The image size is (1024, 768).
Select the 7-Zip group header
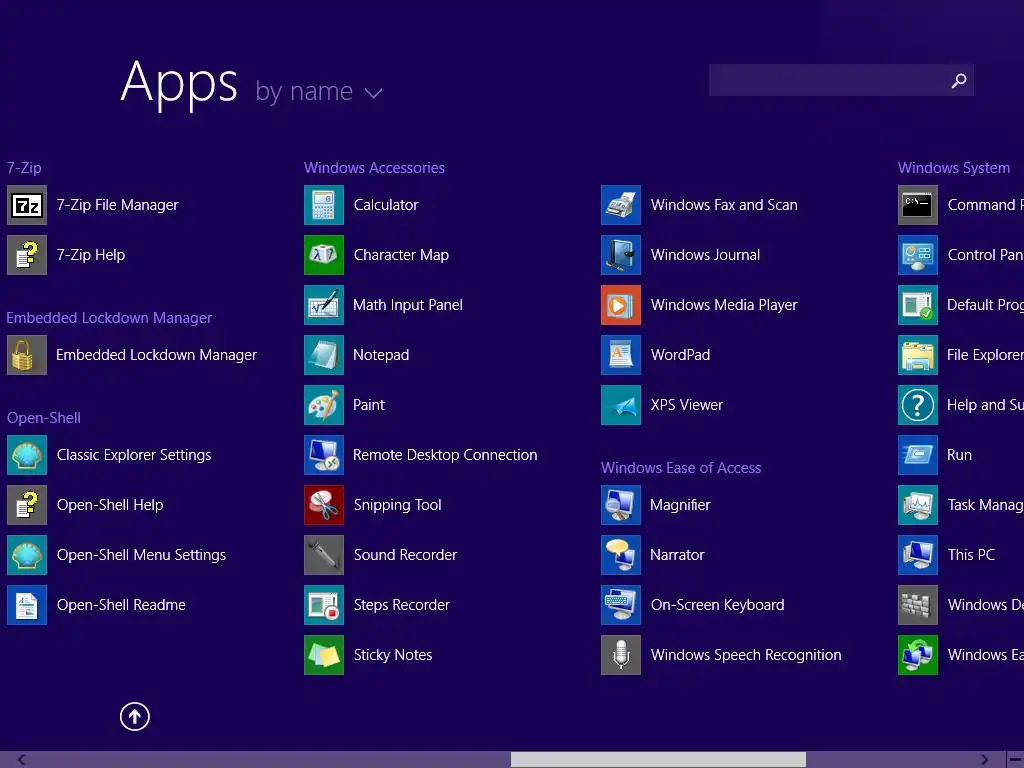[24, 168]
